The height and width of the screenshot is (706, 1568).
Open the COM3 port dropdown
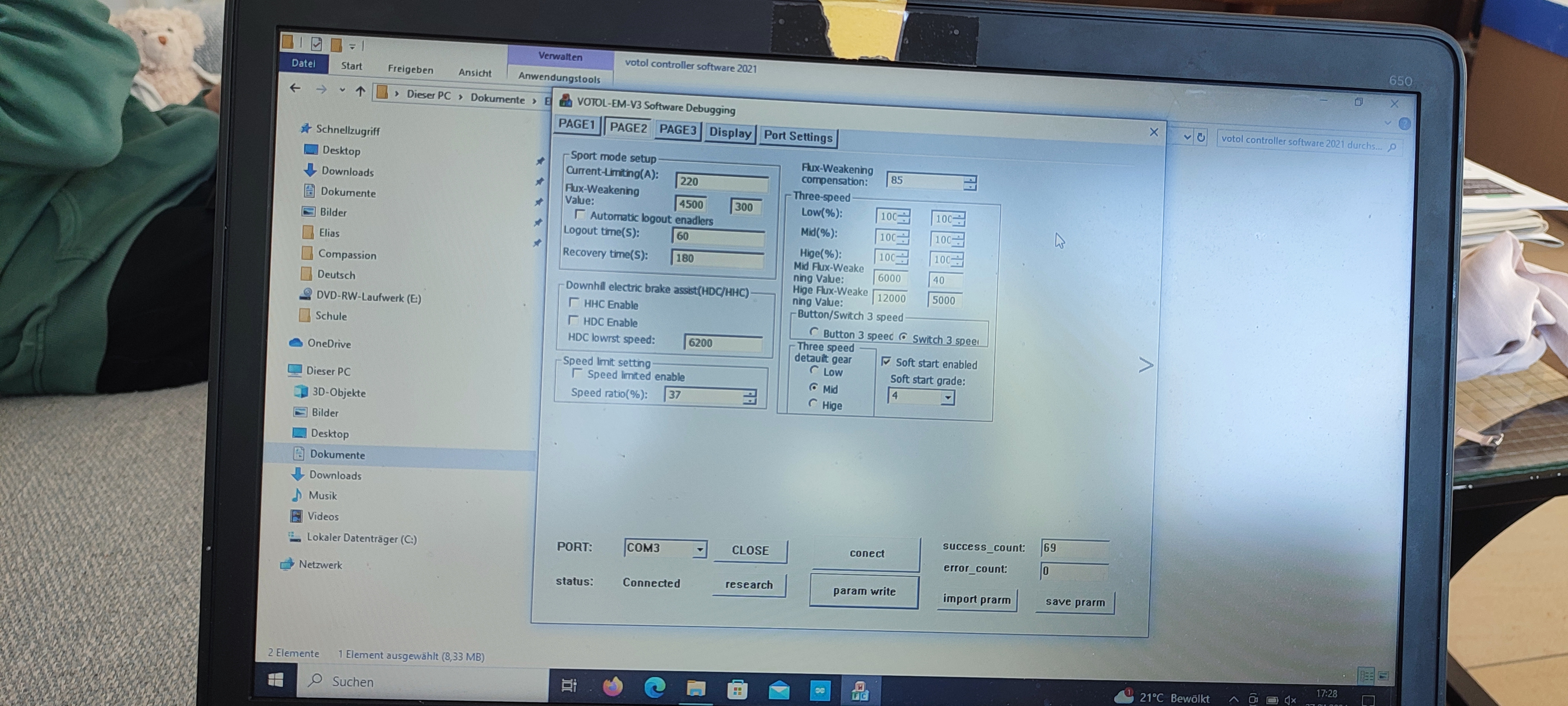coord(699,549)
